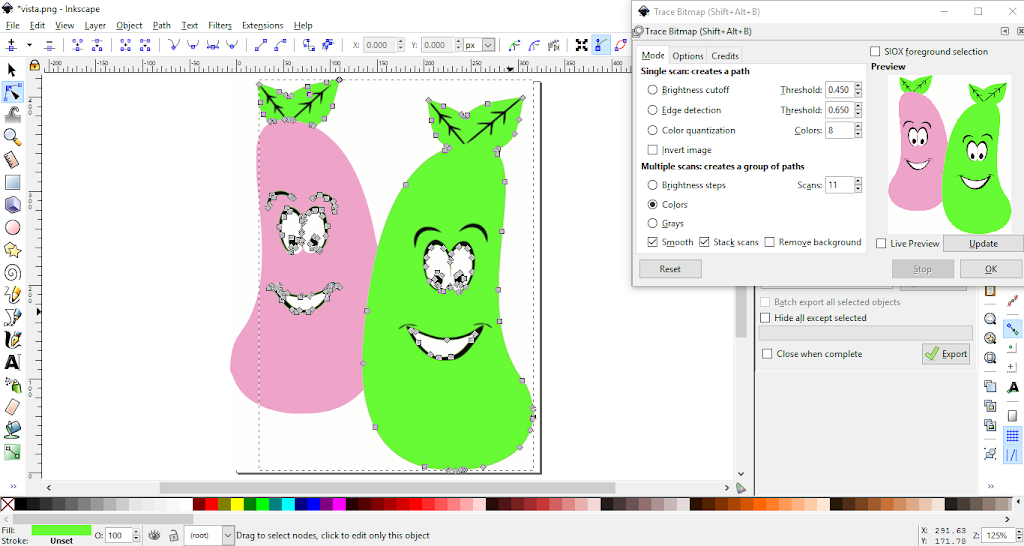The image size is (1024, 546).
Task: Select Brightness cutoff radio option
Action: [652, 90]
